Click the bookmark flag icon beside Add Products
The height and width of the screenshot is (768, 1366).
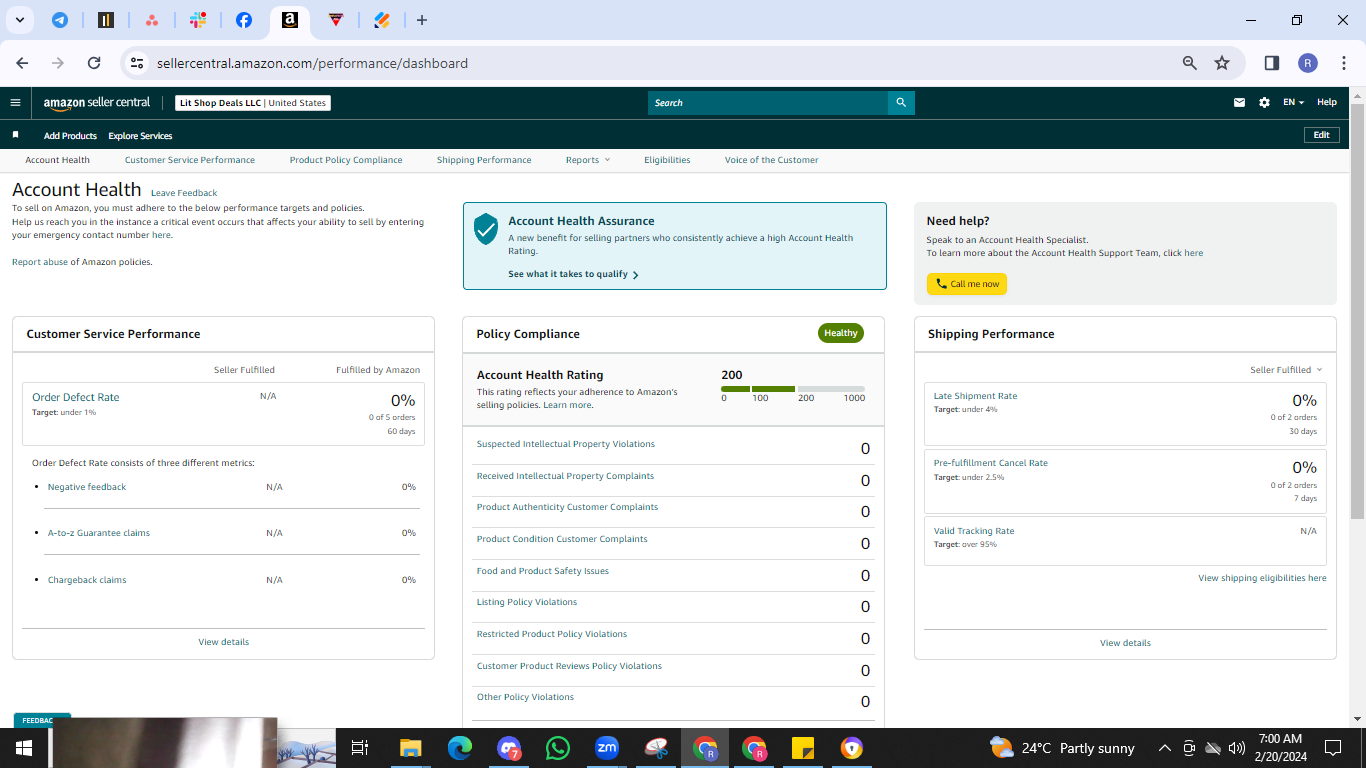pos(15,135)
